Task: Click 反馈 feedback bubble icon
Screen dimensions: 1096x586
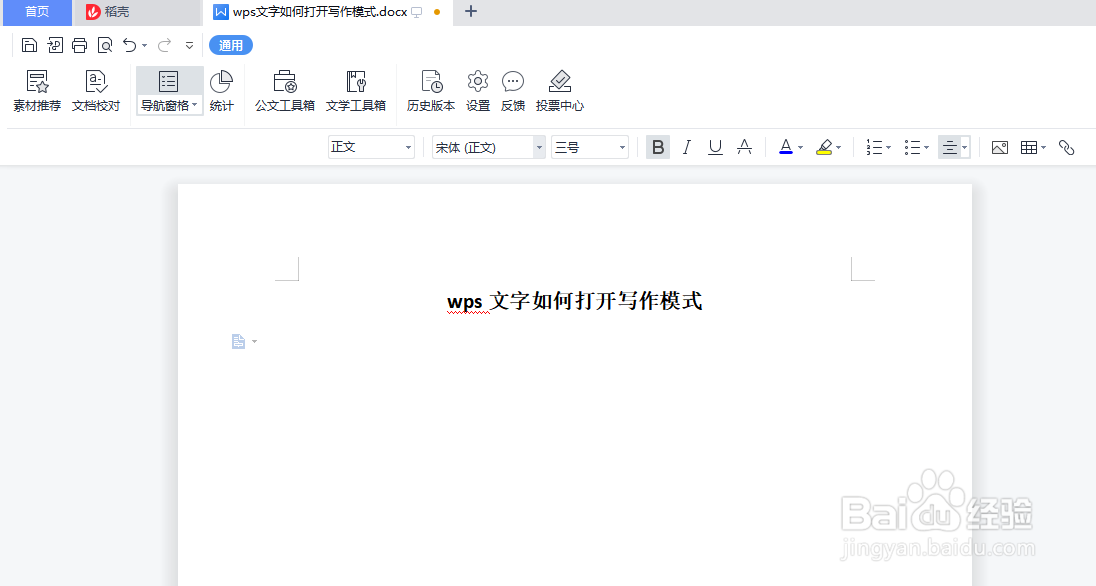Action: click(x=513, y=91)
